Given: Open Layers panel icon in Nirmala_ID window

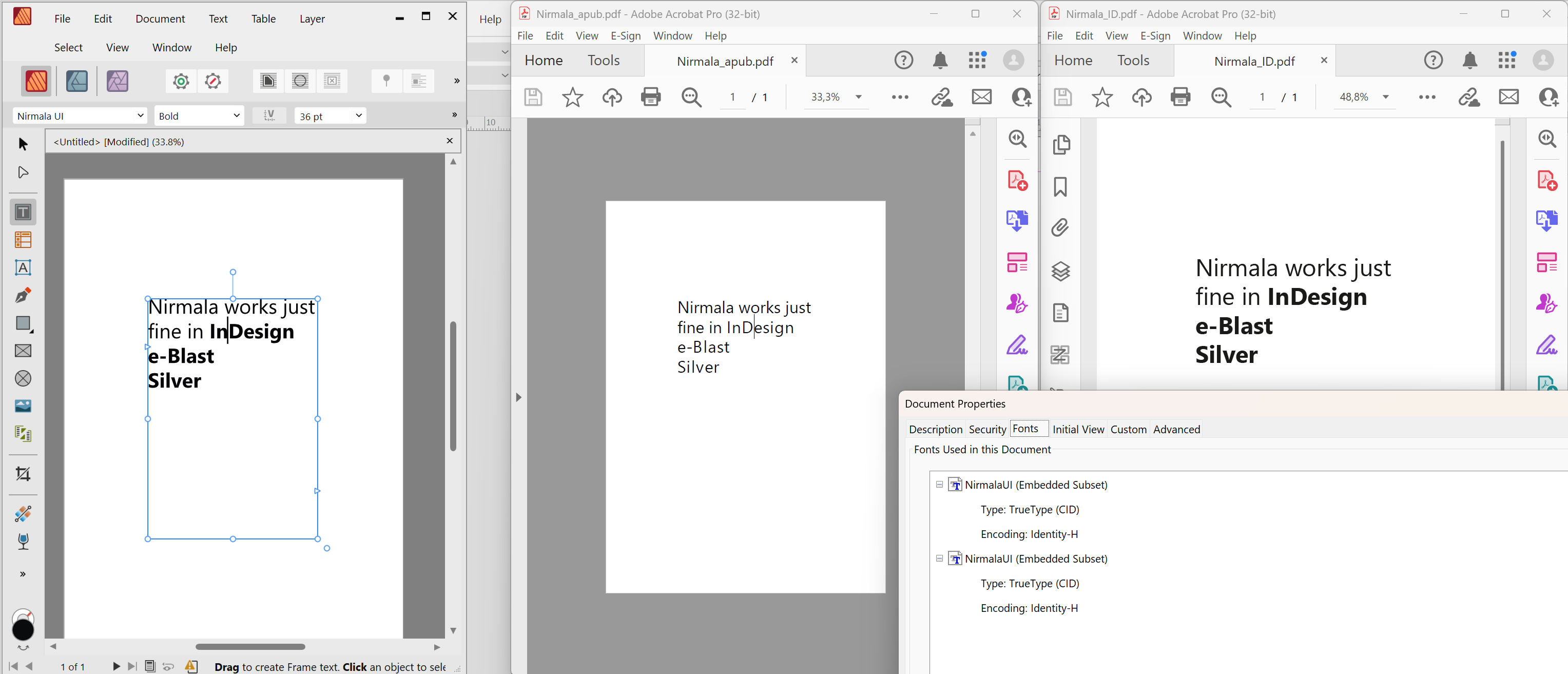Looking at the screenshot, I should tap(1060, 271).
